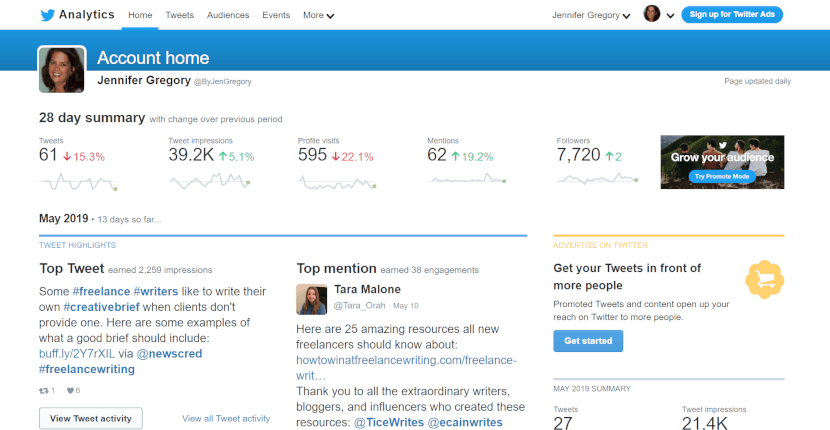Click the Twitter bird logo
Viewport: 830px width, 430px height.
(48, 15)
